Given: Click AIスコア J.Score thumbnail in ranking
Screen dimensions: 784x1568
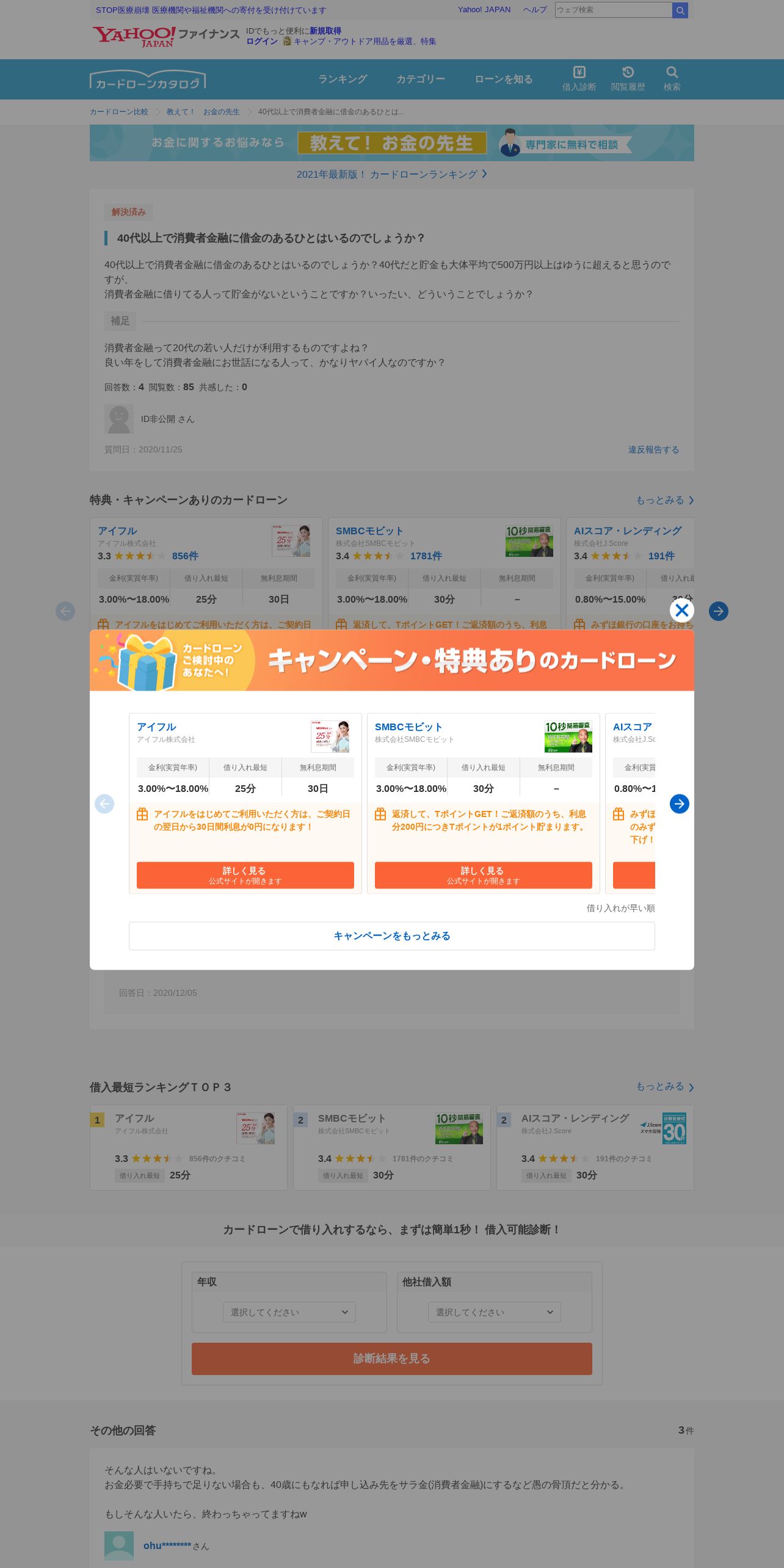Looking at the screenshot, I should 663,1128.
